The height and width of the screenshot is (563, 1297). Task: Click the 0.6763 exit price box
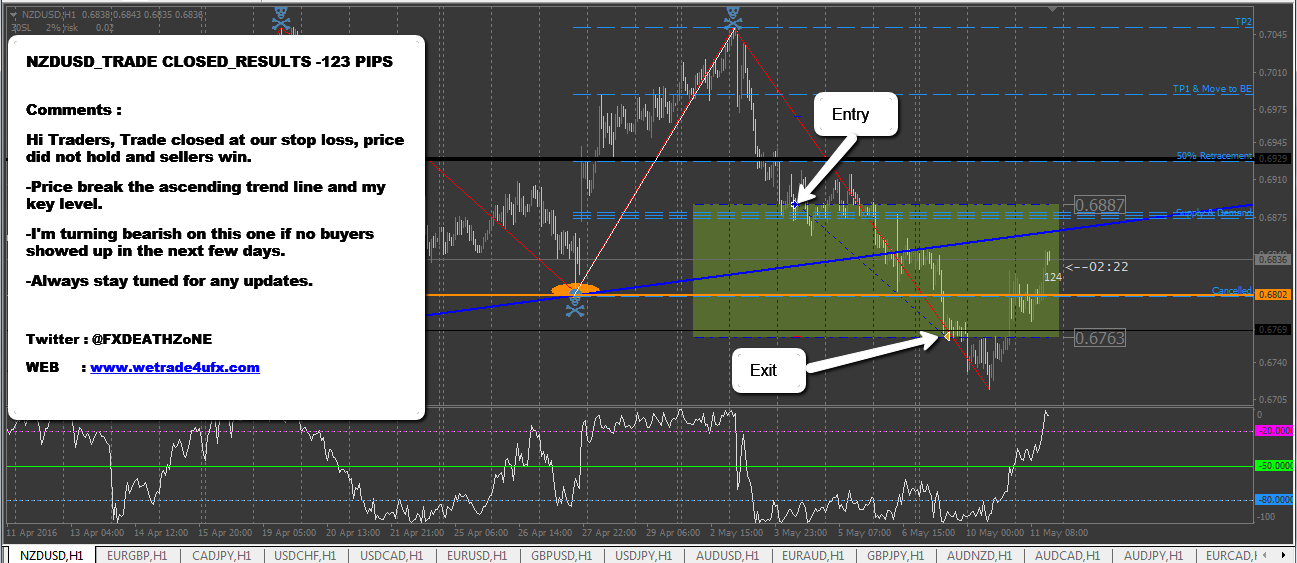click(x=1100, y=338)
